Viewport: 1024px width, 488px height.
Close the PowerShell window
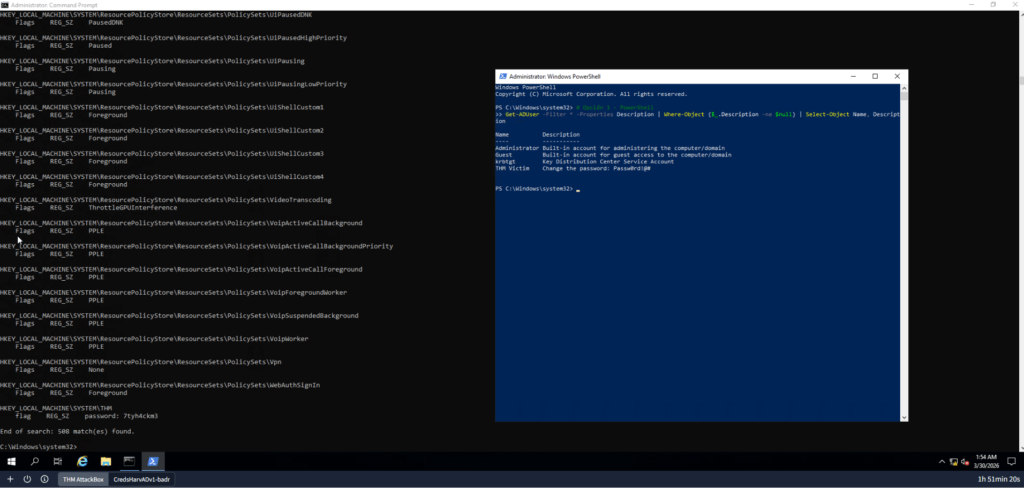pyautogui.click(x=897, y=76)
